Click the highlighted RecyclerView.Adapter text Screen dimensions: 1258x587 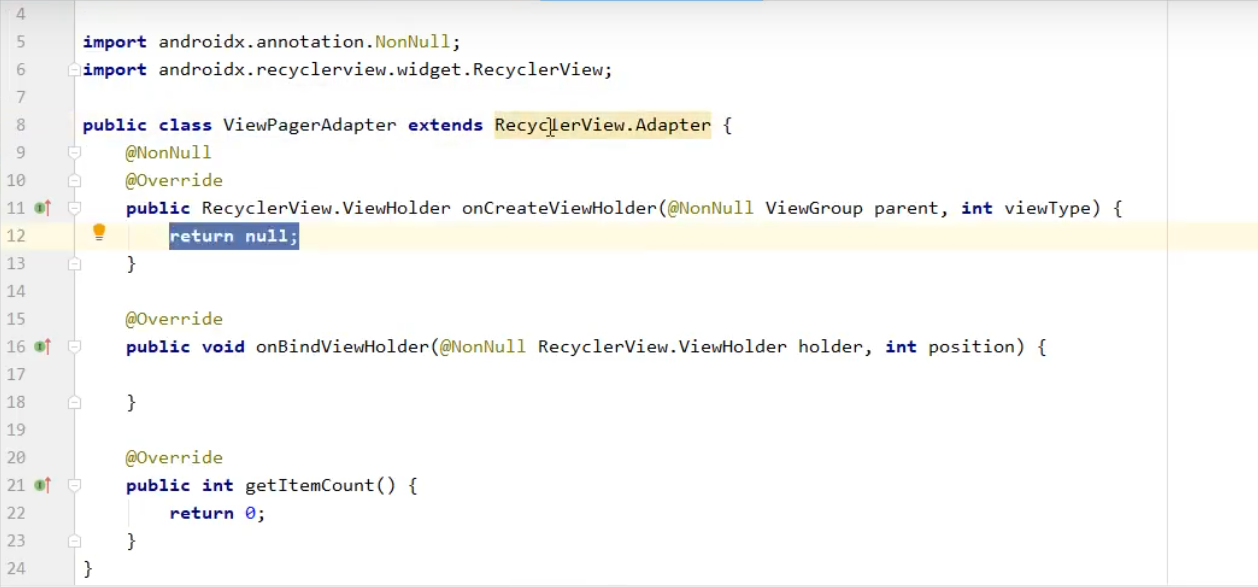click(603, 125)
